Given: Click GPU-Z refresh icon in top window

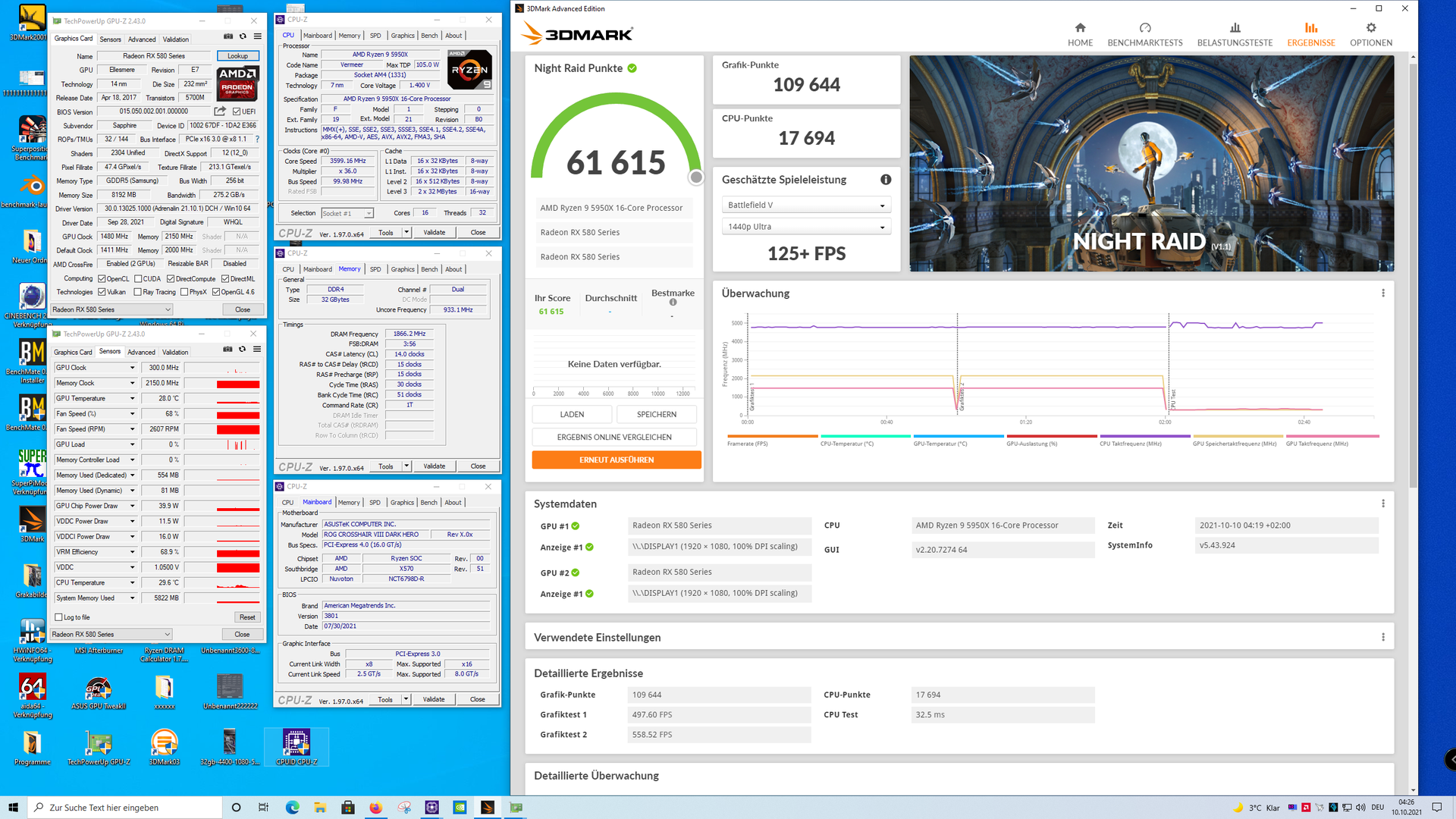Looking at the screenshot, I should (x=243, y=36).
